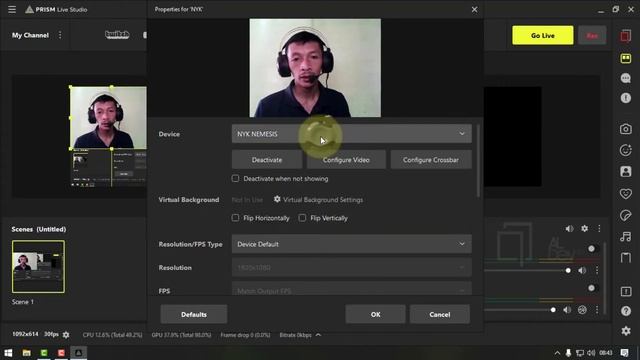Expand the Bitrate stats chevron
Viewport: 640px width, 360px height.
[x=318, y=335]
